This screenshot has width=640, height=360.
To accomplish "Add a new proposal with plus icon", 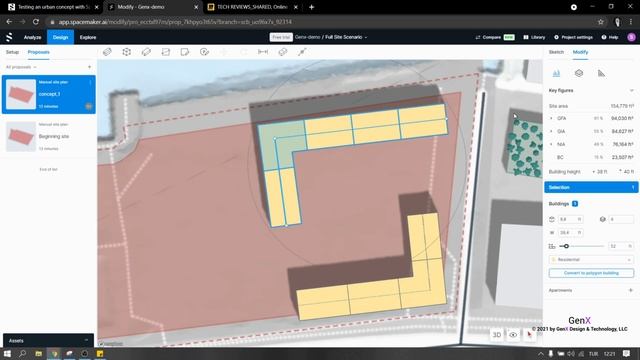I will tap(89, 67).
